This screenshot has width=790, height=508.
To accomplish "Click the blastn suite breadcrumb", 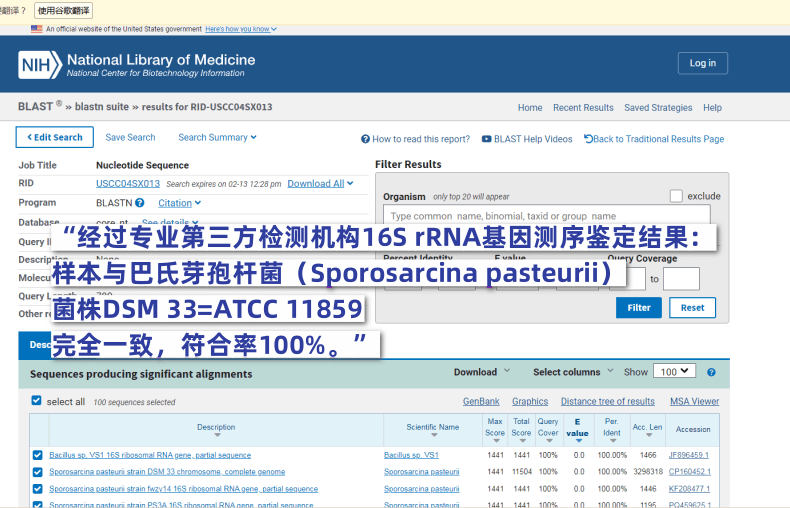I will [102, 107].
